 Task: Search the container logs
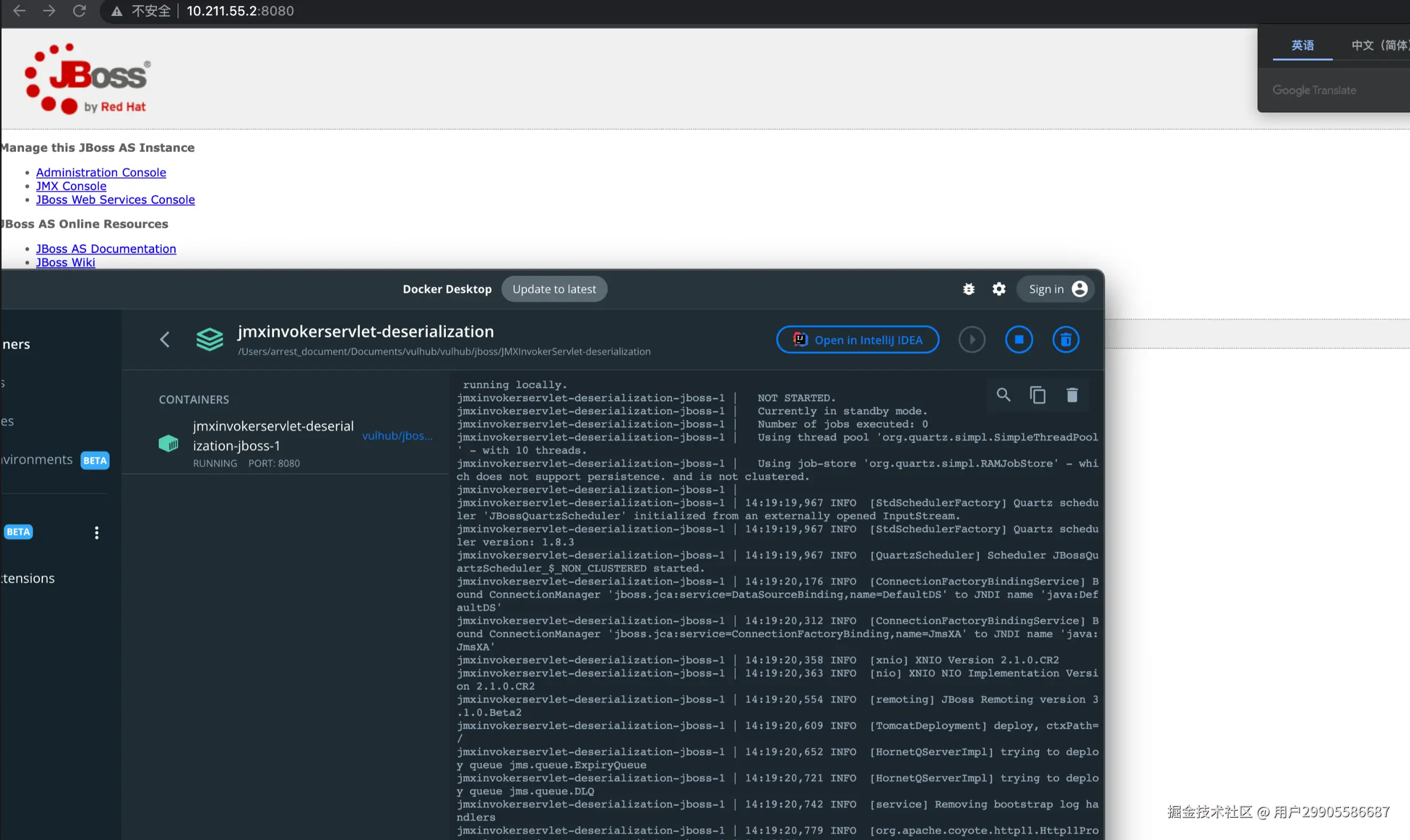click(1004, 395)
